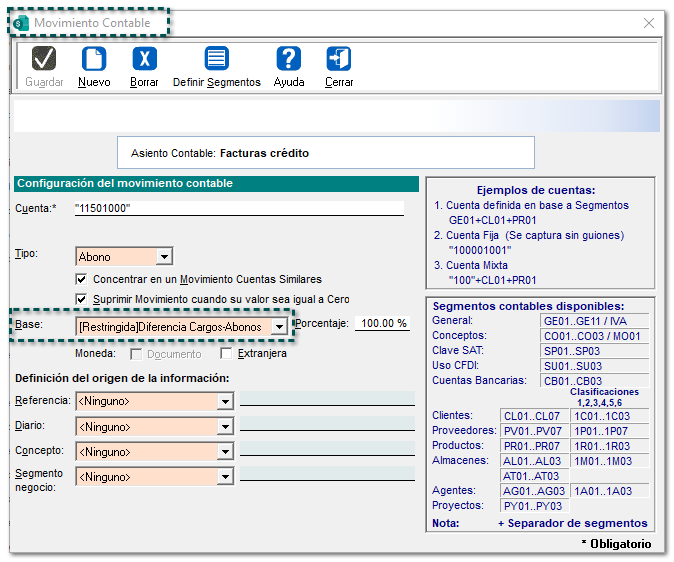Open the Segmento negocio dropdown
The width and height of the screenshot is (674, 562).
pyautogui.click(x=225, y=477)
